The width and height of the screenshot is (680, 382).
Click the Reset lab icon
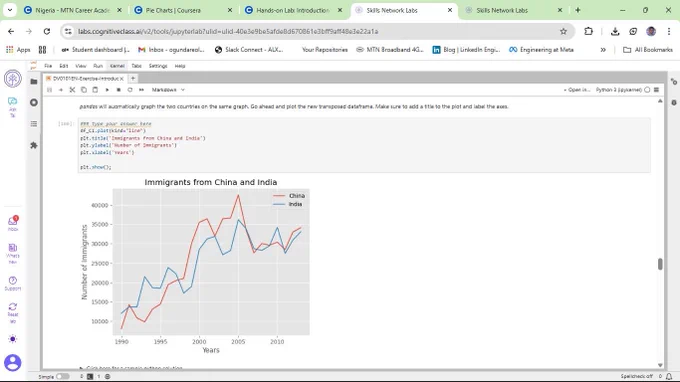13,313
